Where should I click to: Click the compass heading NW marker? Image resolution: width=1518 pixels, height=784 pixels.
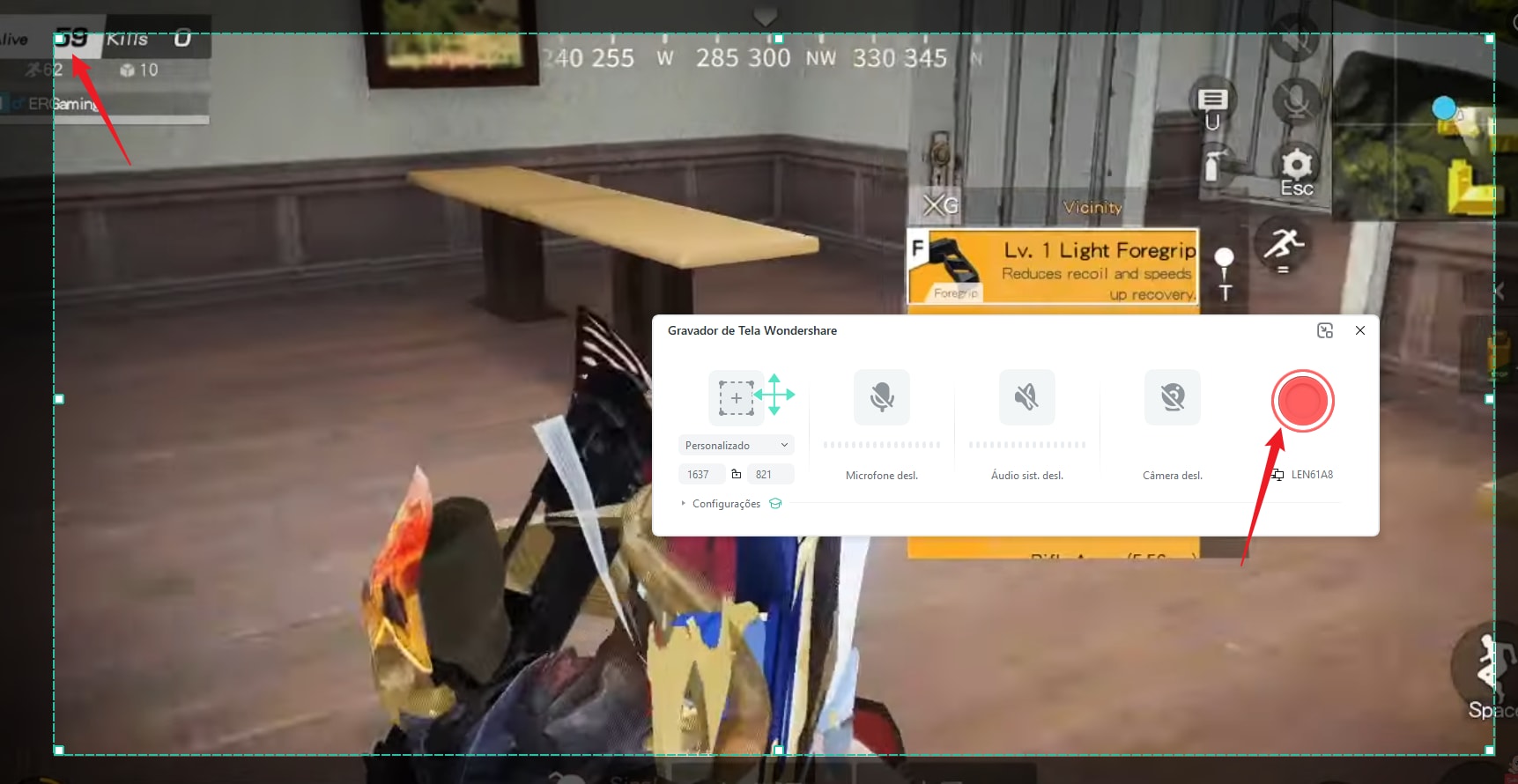tap(820, 58)
